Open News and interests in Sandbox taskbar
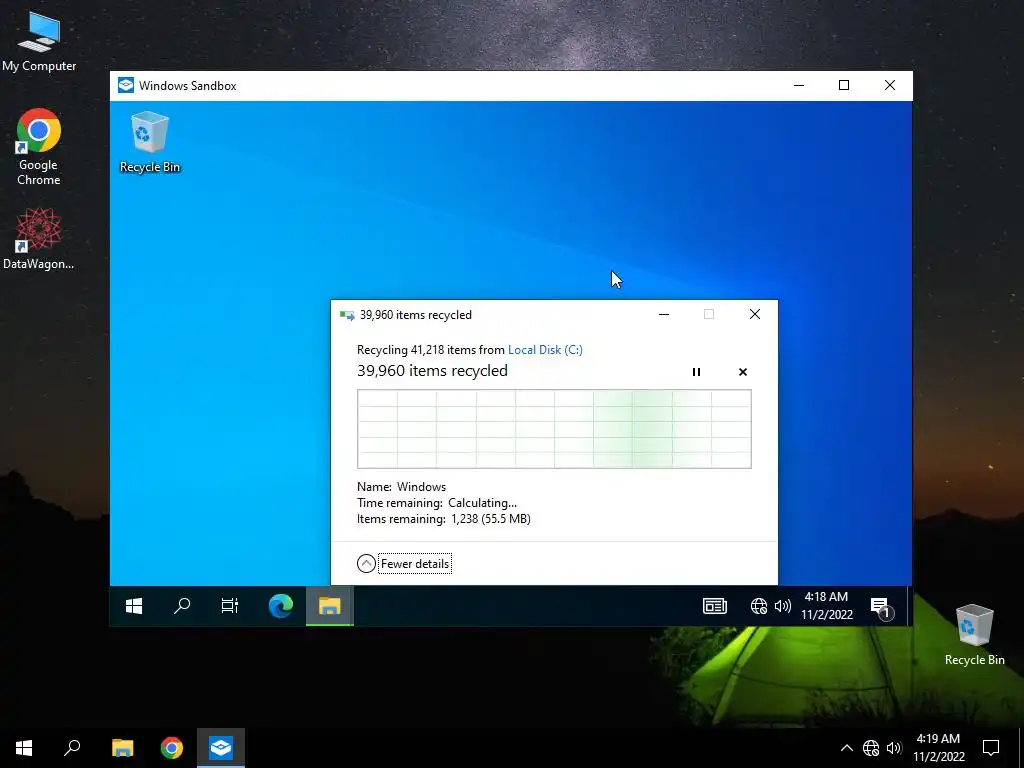This screenshot has height=768, width=1024. coord(714,606)
